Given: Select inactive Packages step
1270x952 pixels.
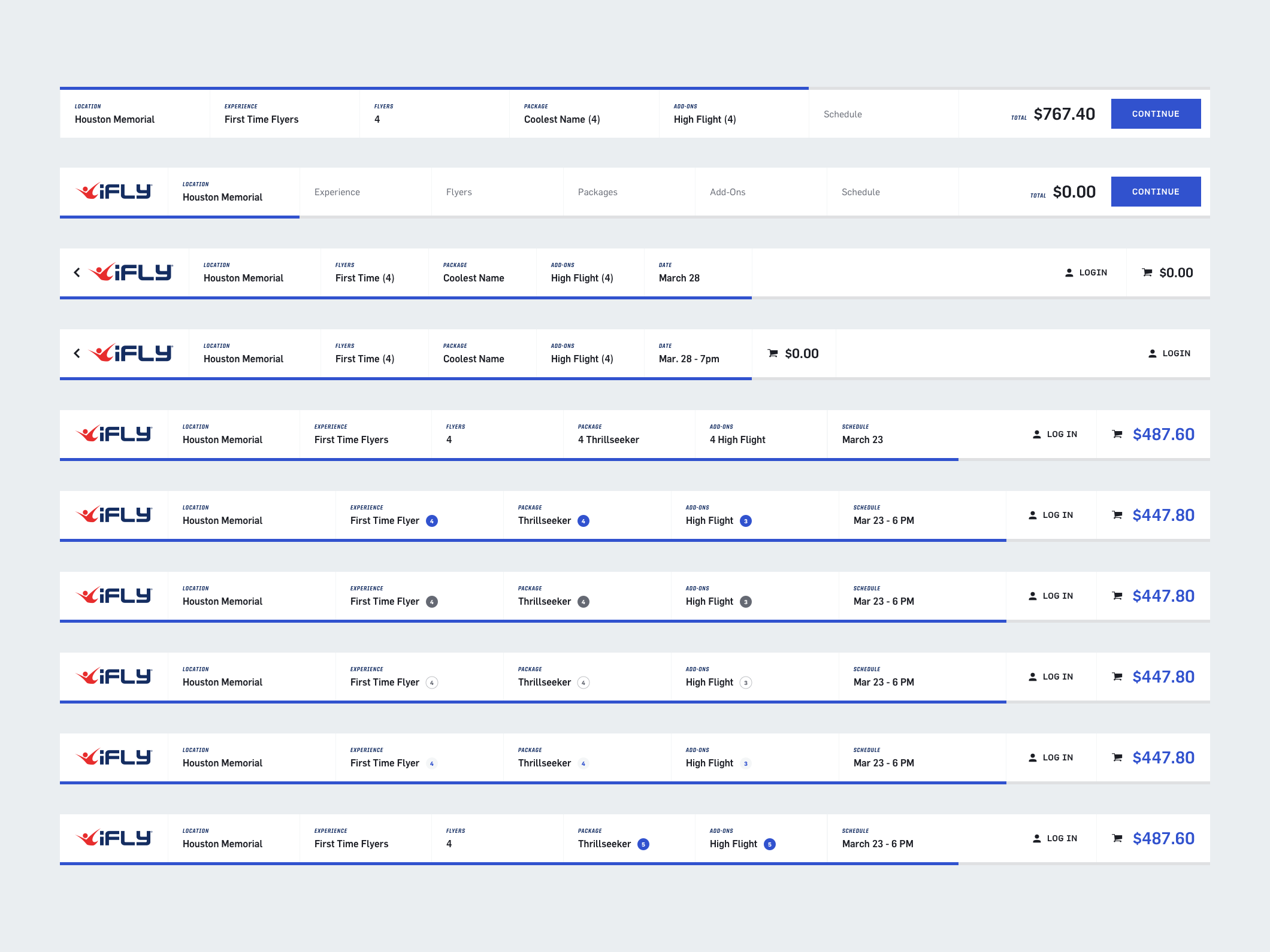Looking at the screenshot, I should [629, 192].
